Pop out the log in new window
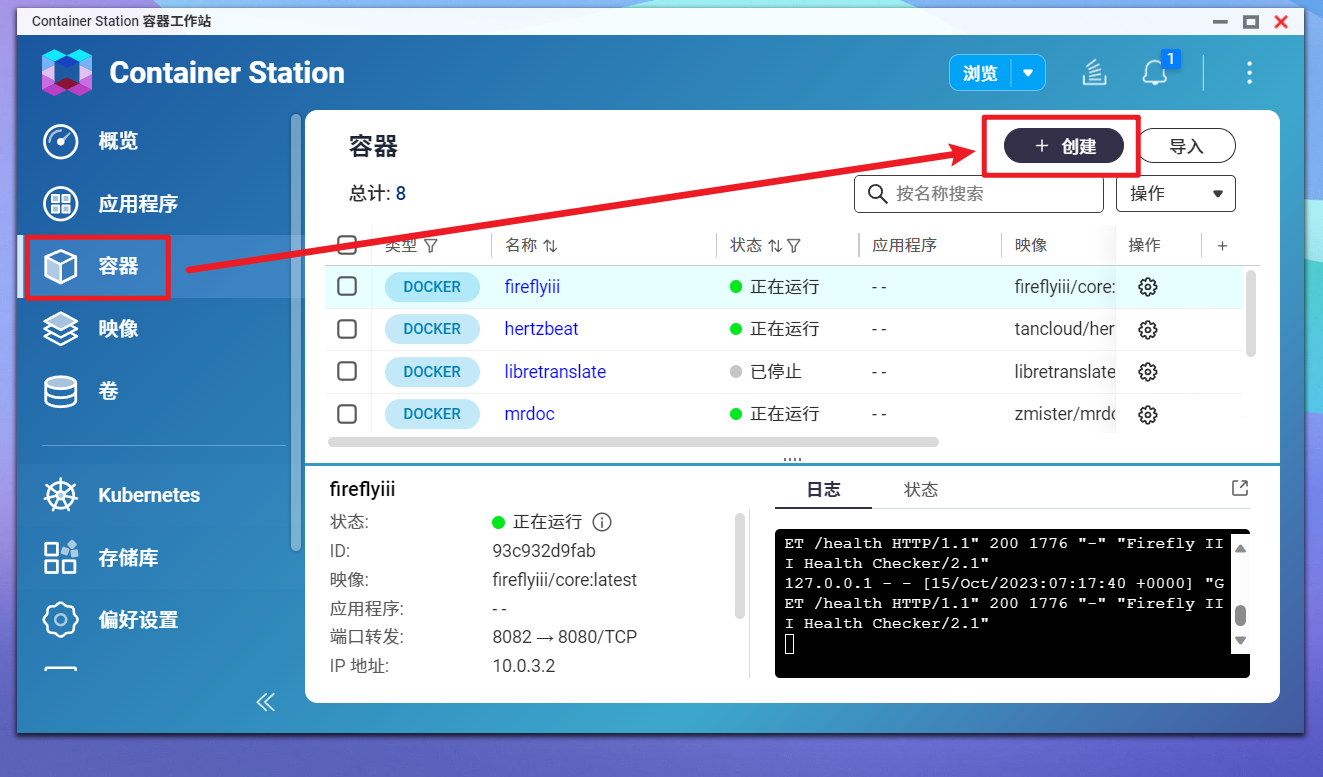Image resolution: width=1323 pixels, height=777 pixels. [1240, 488]
